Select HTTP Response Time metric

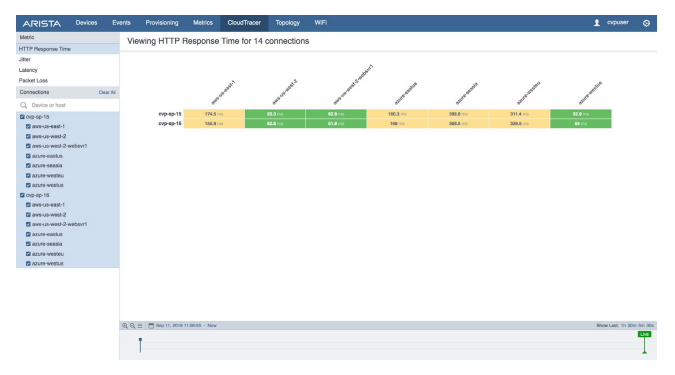point(68,49)
